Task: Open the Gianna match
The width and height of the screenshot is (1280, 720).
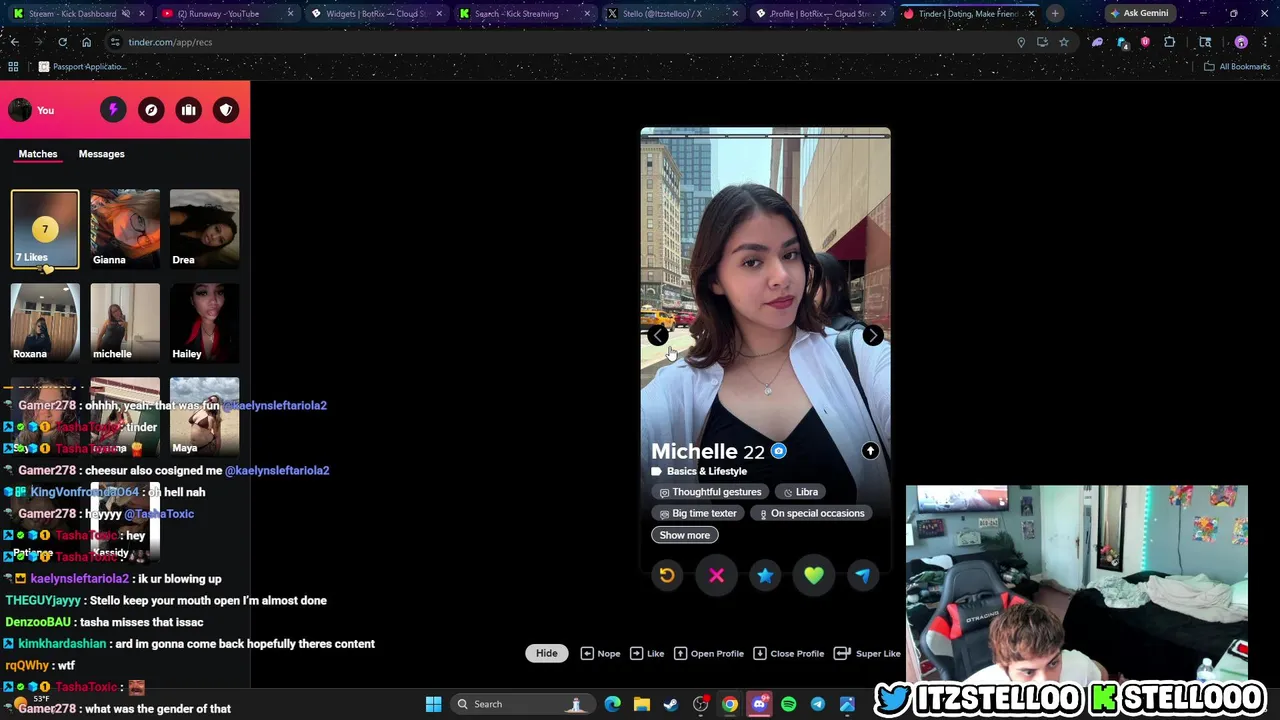Action: [125, 228]
